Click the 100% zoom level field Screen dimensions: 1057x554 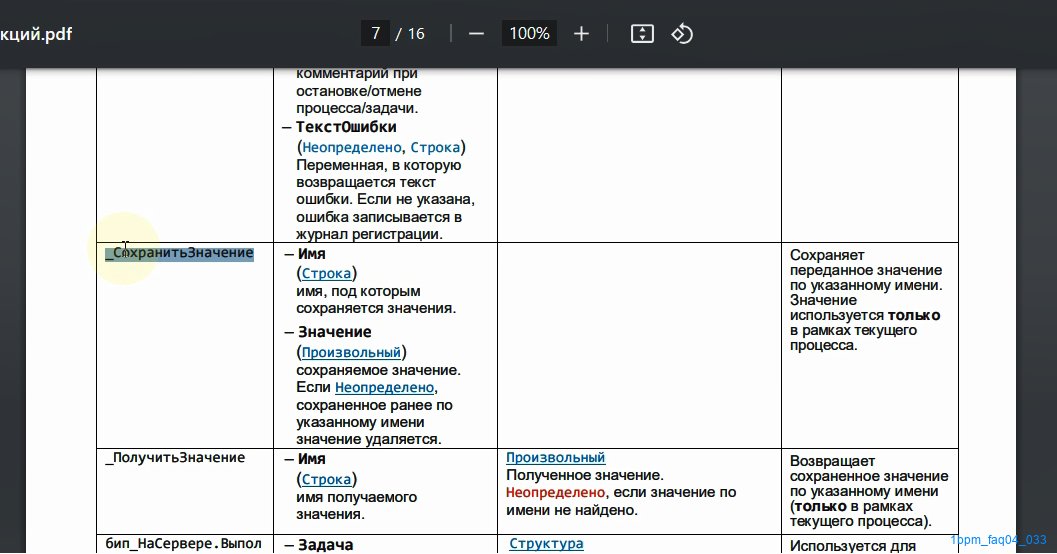click(529, 34)
